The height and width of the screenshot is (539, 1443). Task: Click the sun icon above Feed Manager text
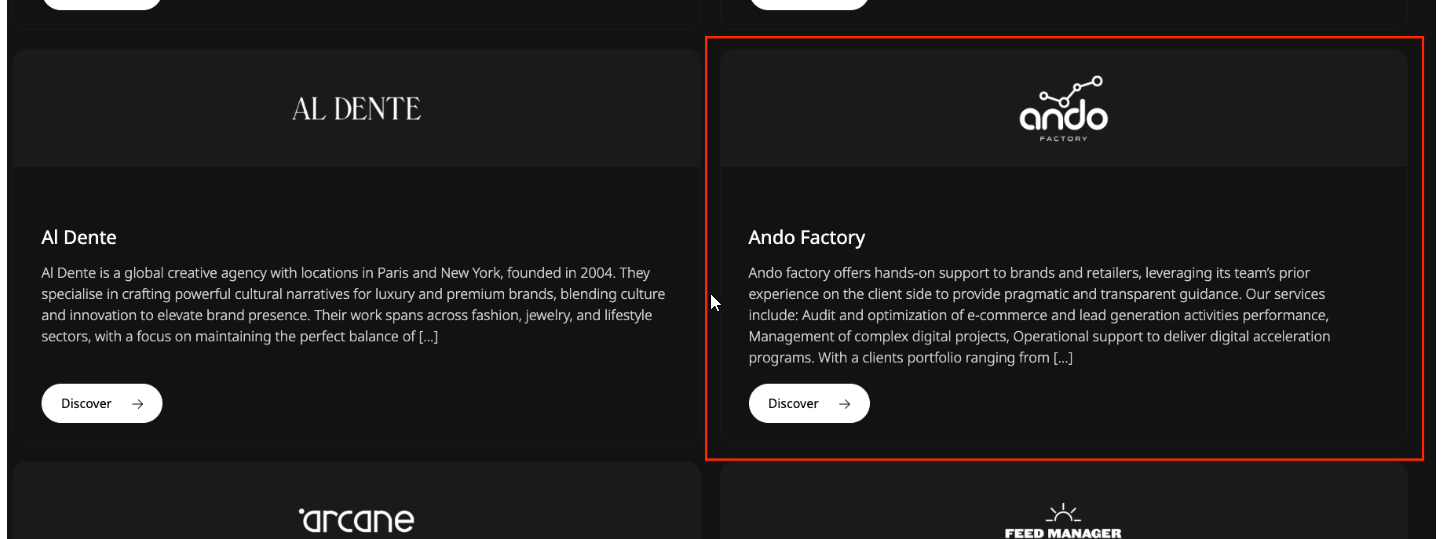(x=1063, y=514)
